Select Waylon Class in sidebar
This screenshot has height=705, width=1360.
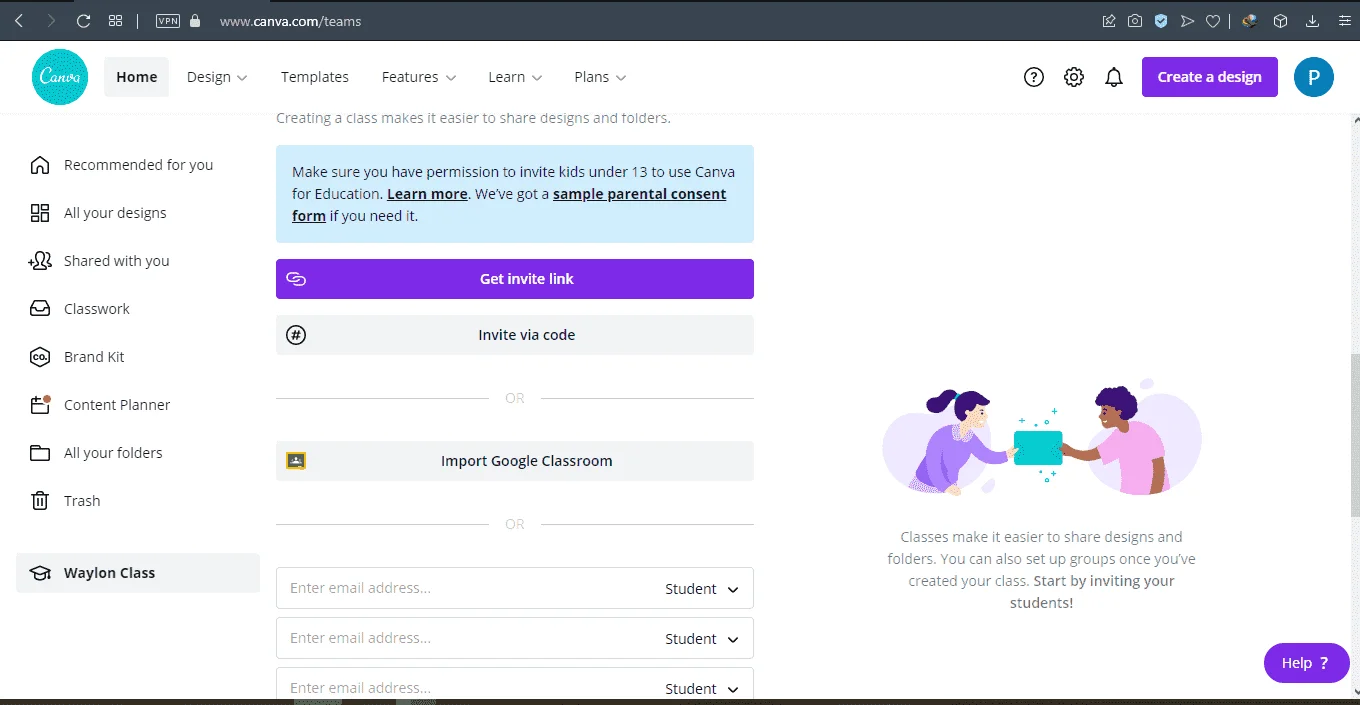click(x=138, y=573)
